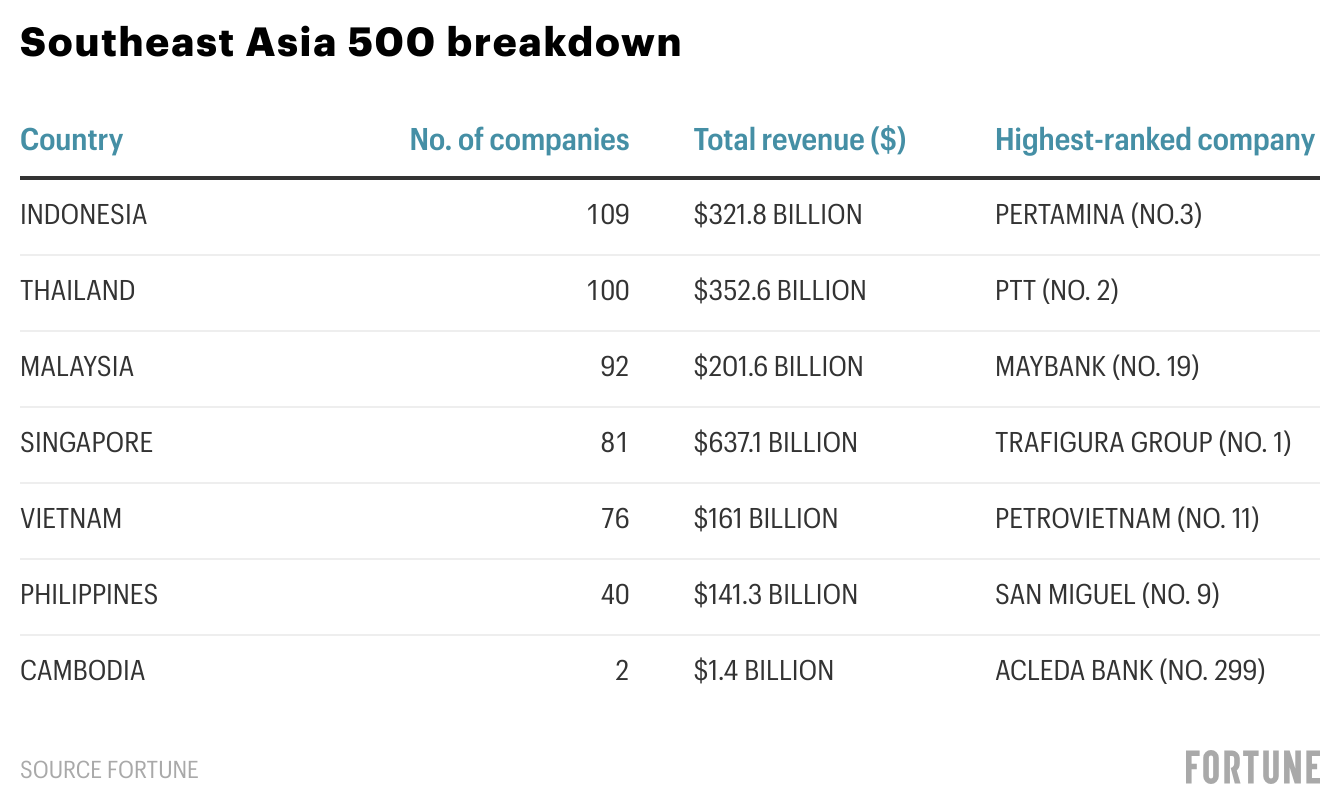Click the Country column header
This screenshot has height=804, width=1340.
pos(71,140)
